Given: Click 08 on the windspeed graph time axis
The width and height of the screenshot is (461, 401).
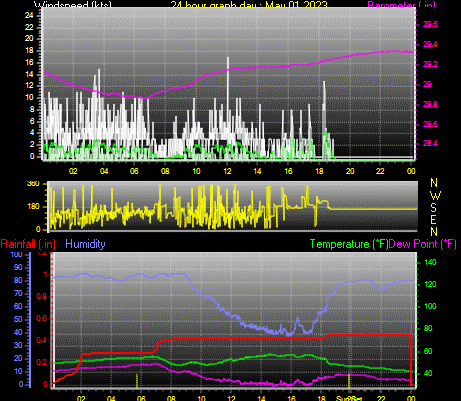Looking at the screenshot, I should click(165, 171).
